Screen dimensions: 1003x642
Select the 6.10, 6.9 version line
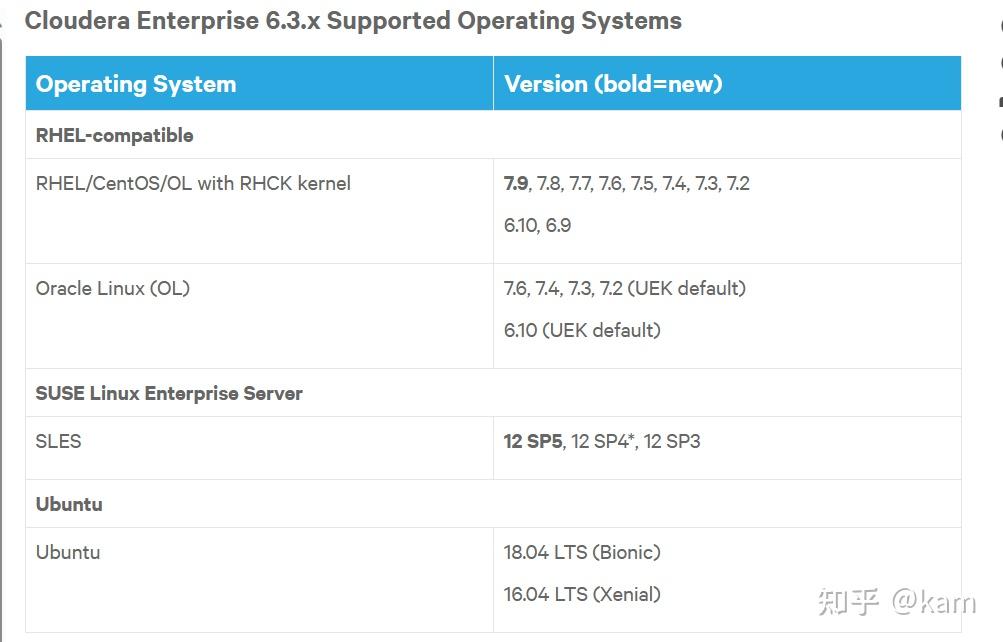pyautogui.click(x=537, y=225)
